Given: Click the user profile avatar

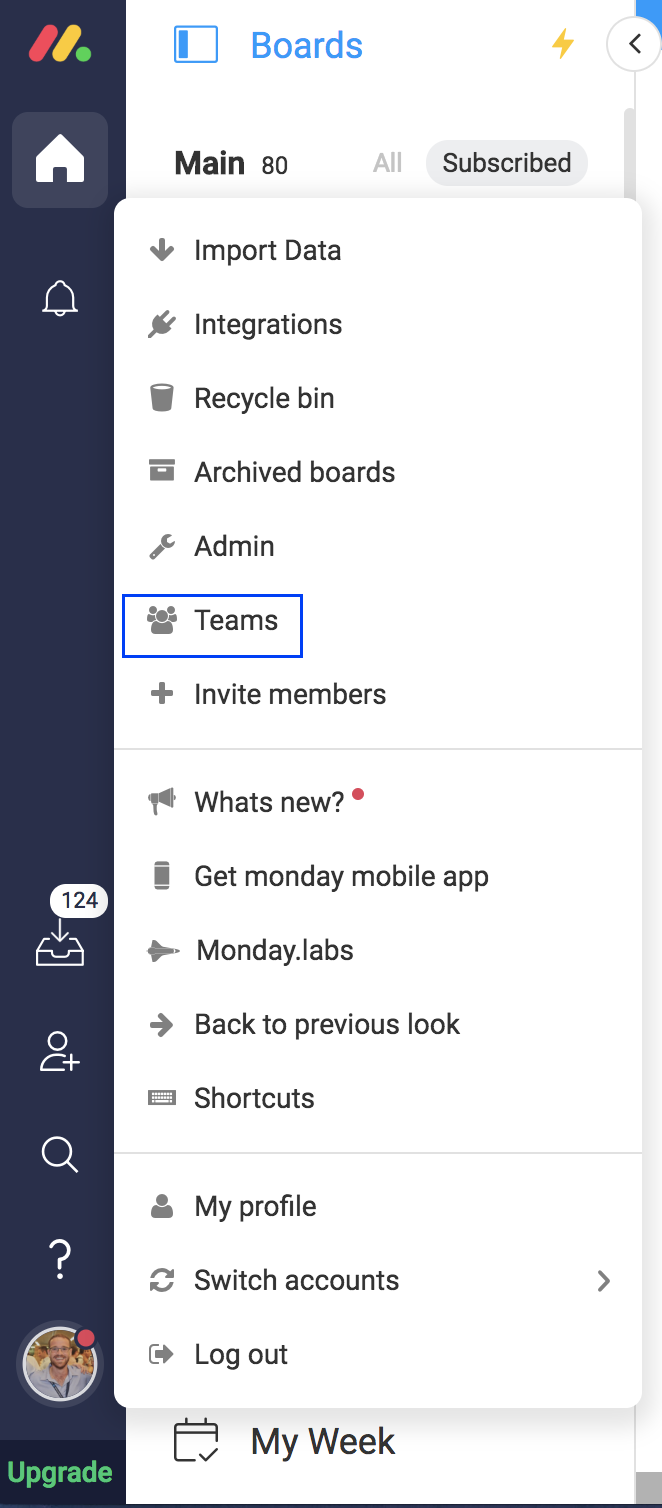Looking at the screenshot, I should 60,1363.
